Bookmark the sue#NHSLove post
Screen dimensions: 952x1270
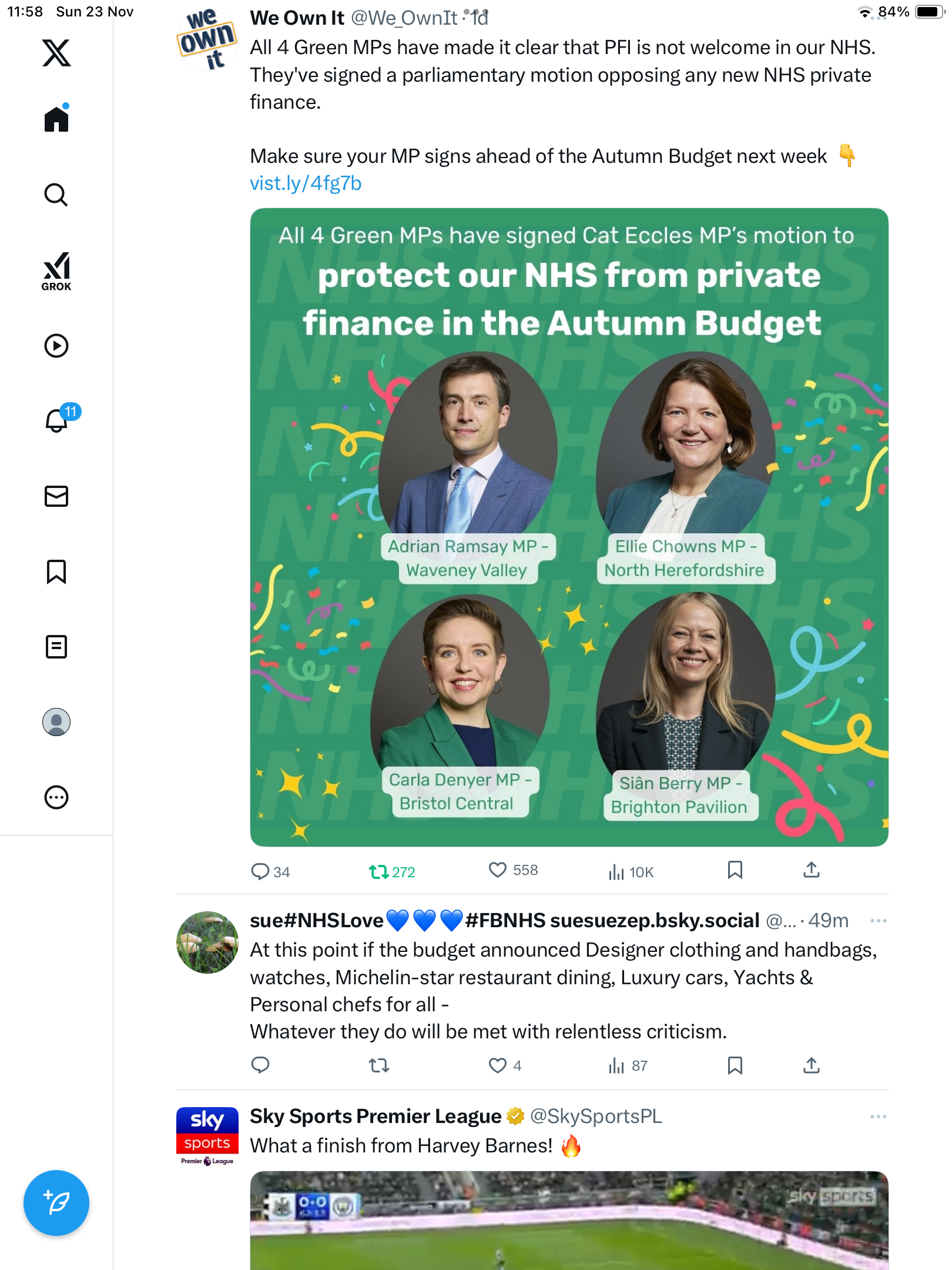pyautogui.click(x=735, y=1065)
